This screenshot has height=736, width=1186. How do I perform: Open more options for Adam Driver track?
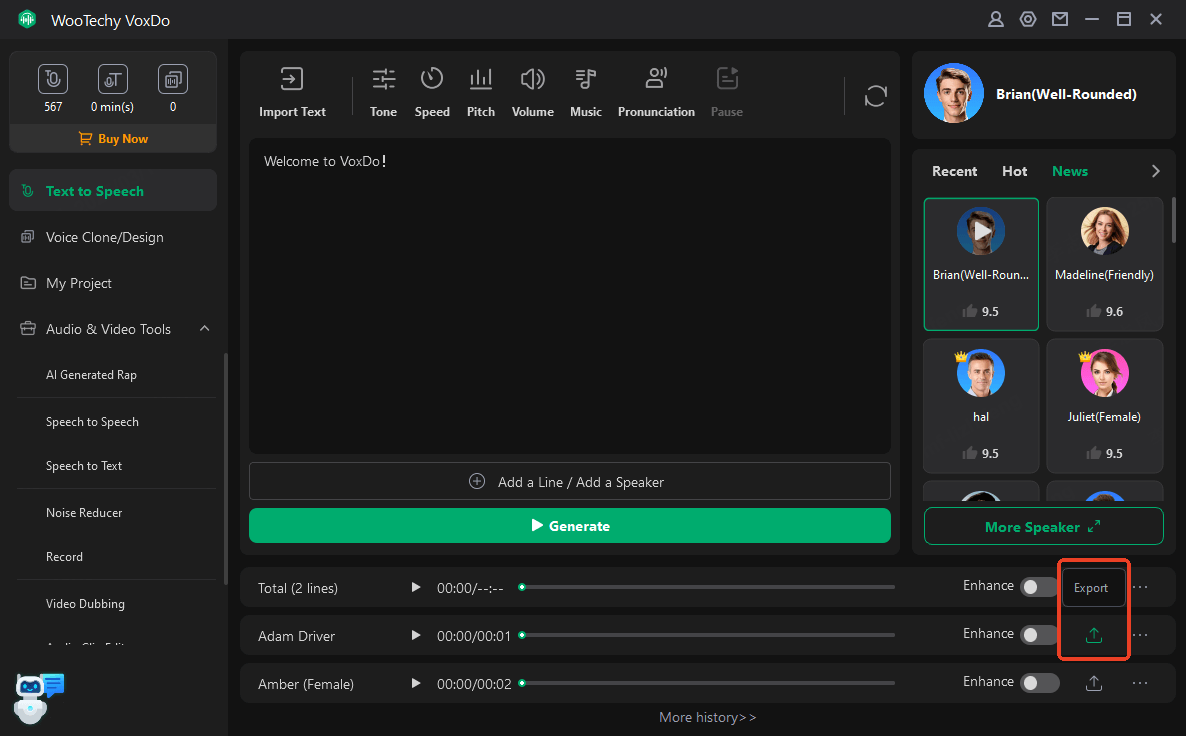click(x=1140, y=635)
